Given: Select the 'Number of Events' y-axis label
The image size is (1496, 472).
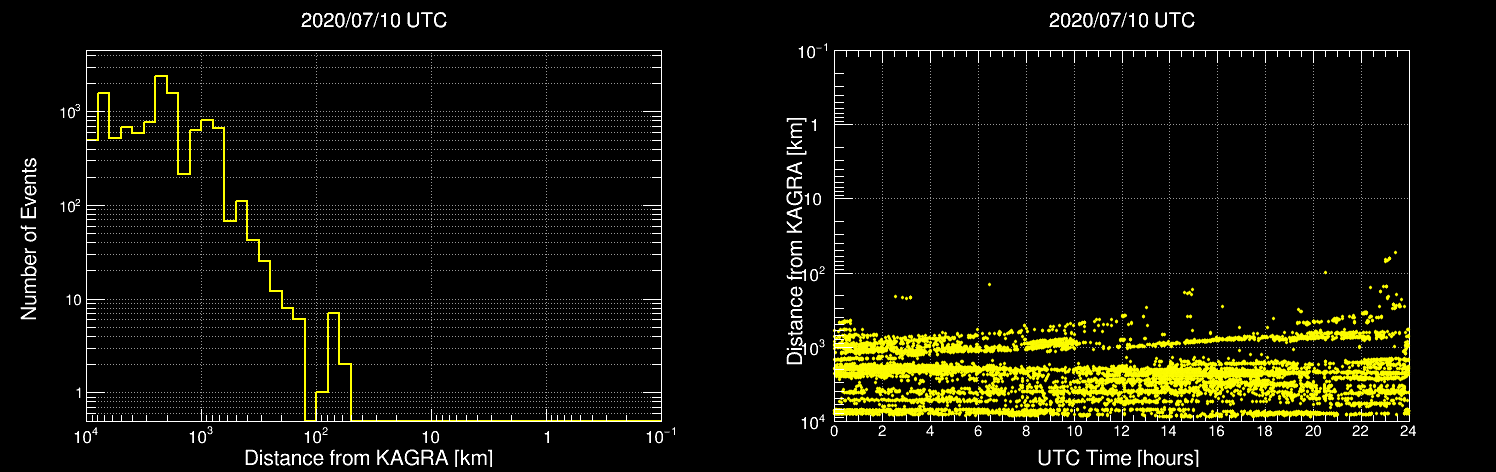Looking at the screenshot, I should (x=29, y=237).
